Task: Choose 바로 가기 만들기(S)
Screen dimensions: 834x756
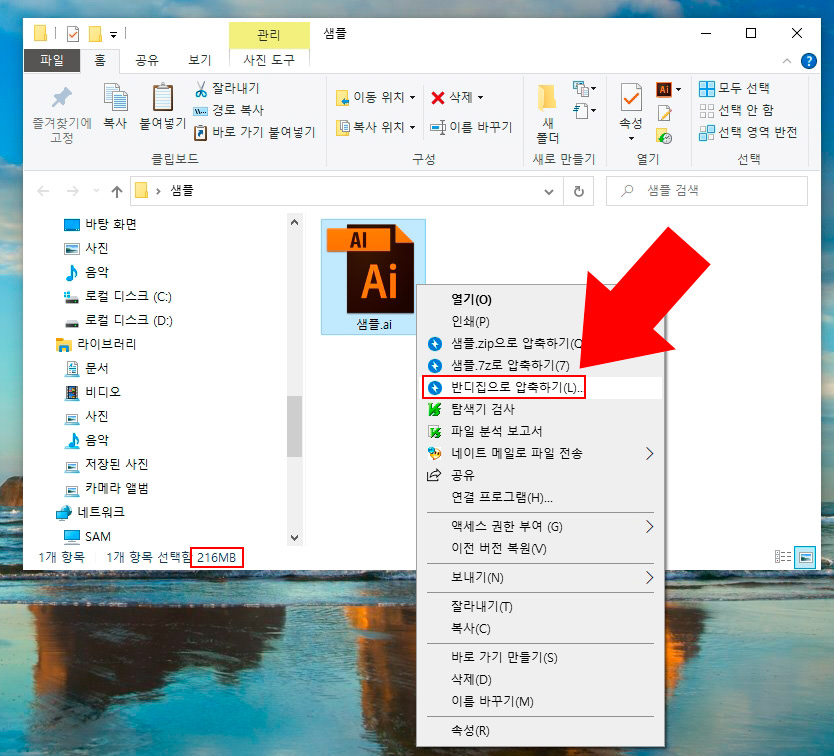Action: (504, 658)
